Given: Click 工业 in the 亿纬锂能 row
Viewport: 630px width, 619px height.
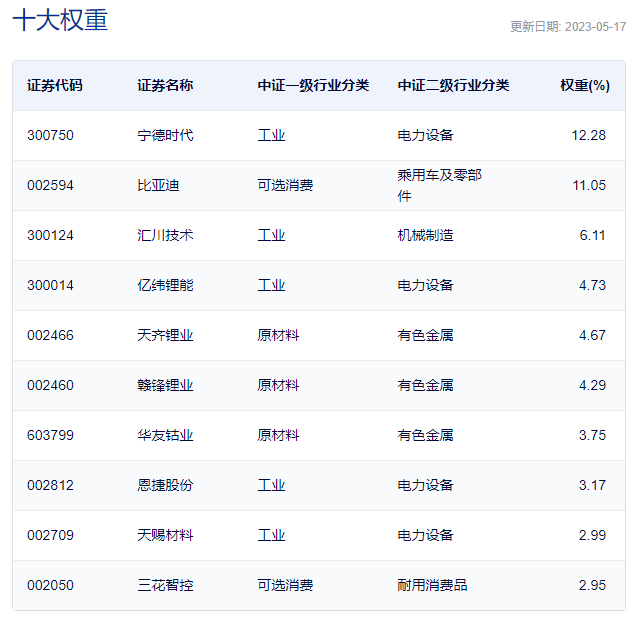Looking at the screenshot, I should pyautogui.click(x=271, y=286).
